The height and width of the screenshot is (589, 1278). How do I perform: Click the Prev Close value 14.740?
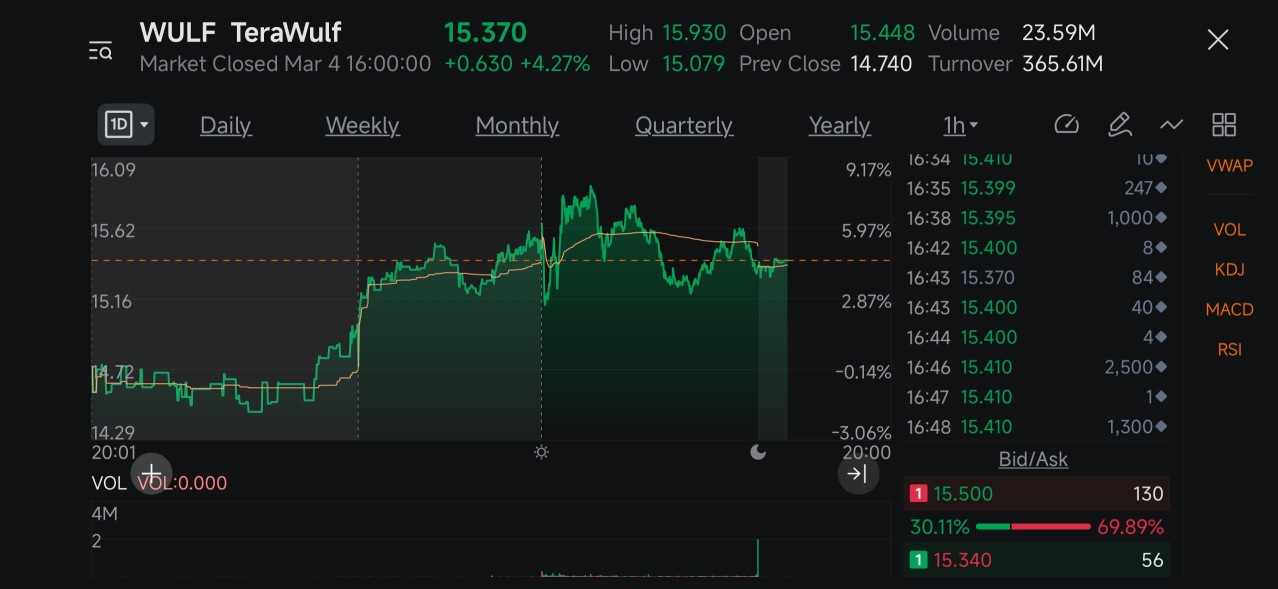(881, 64)
